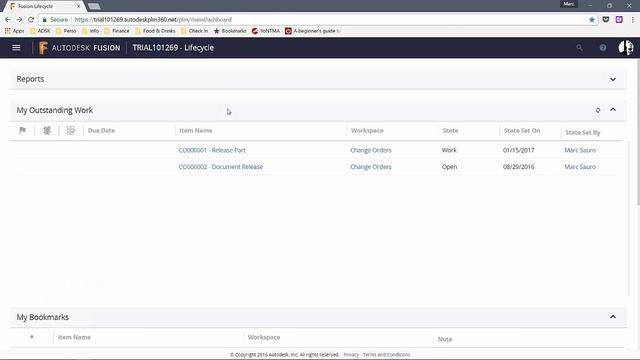Click the 01/15/2017 date cell
640x360 pixels.
[518, 150]
